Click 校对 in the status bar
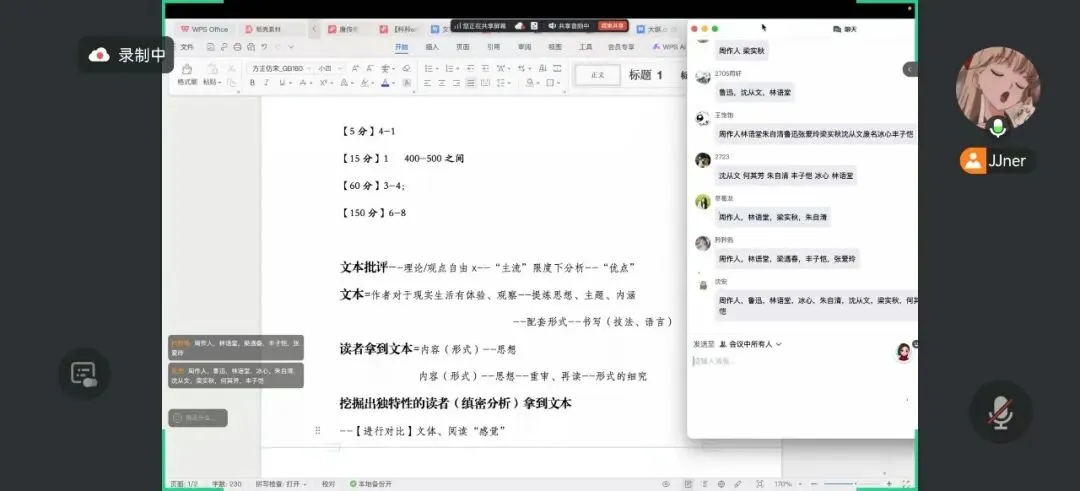The height and width of the screenshot is (491, 1080). pyautogui.click(x=329, y=484)
